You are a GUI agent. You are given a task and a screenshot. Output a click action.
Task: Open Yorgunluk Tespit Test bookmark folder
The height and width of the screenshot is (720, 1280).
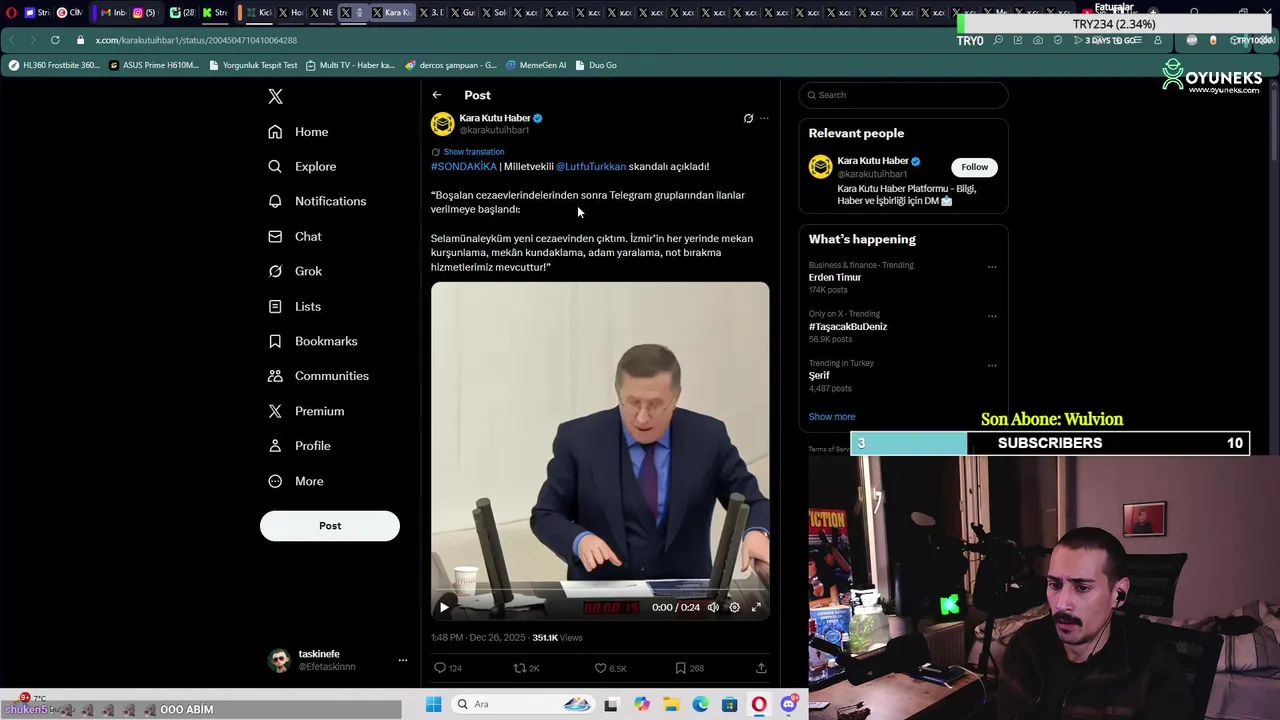253,65
